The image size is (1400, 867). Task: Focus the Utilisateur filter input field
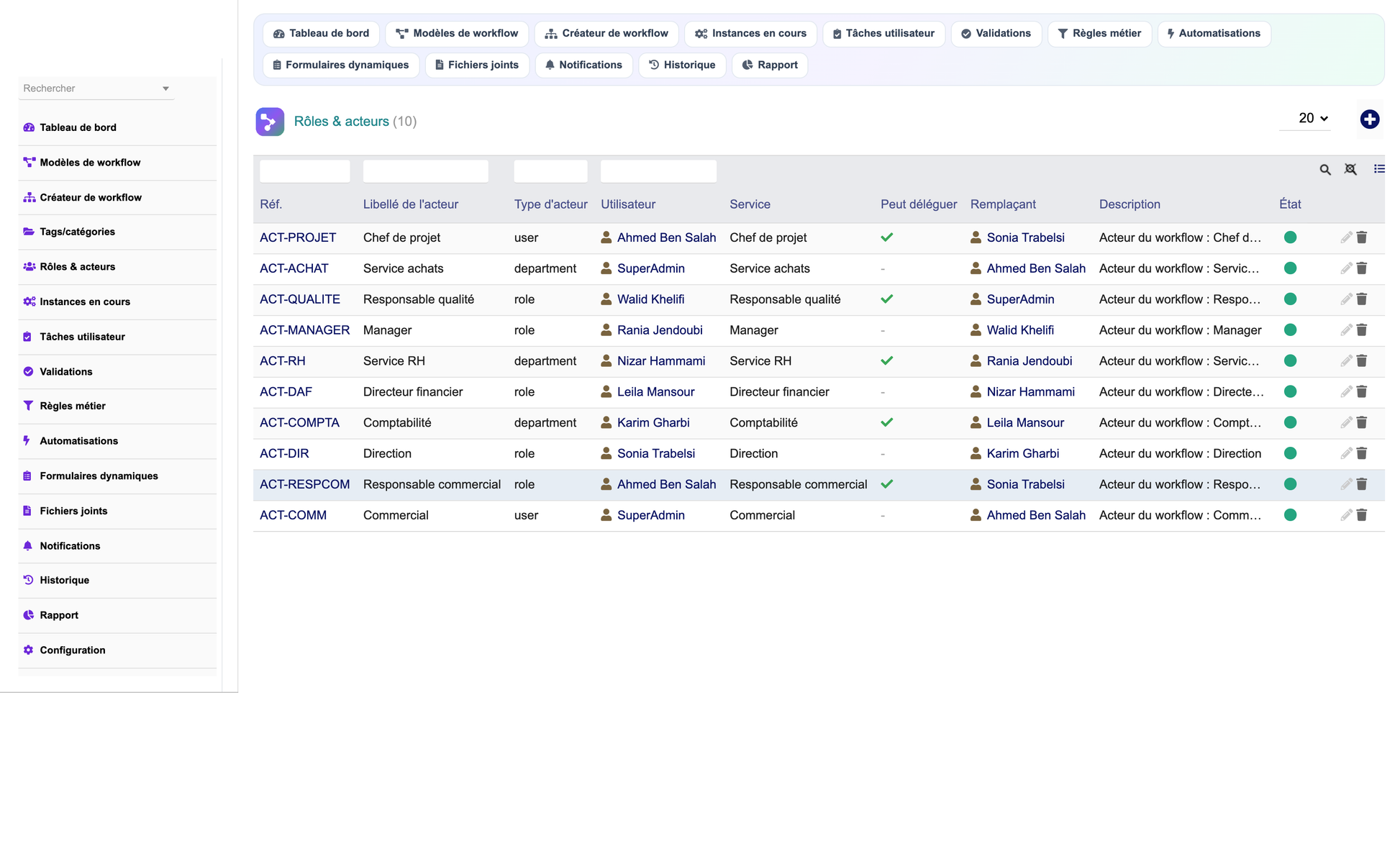658,171
